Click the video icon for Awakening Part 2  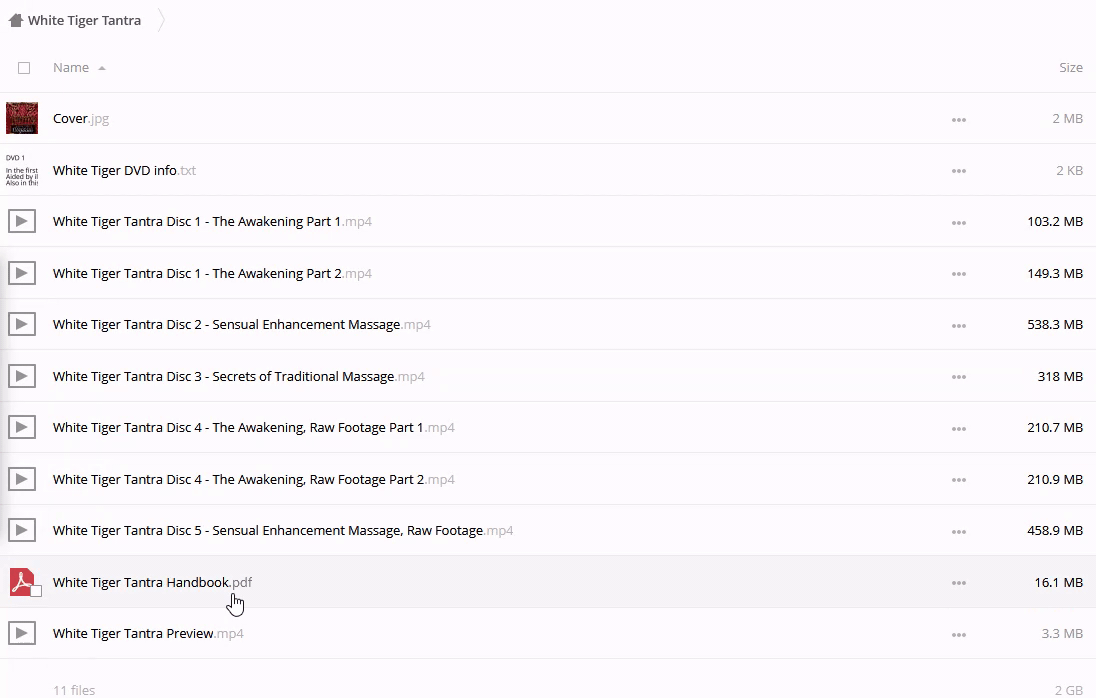(22, 273)
